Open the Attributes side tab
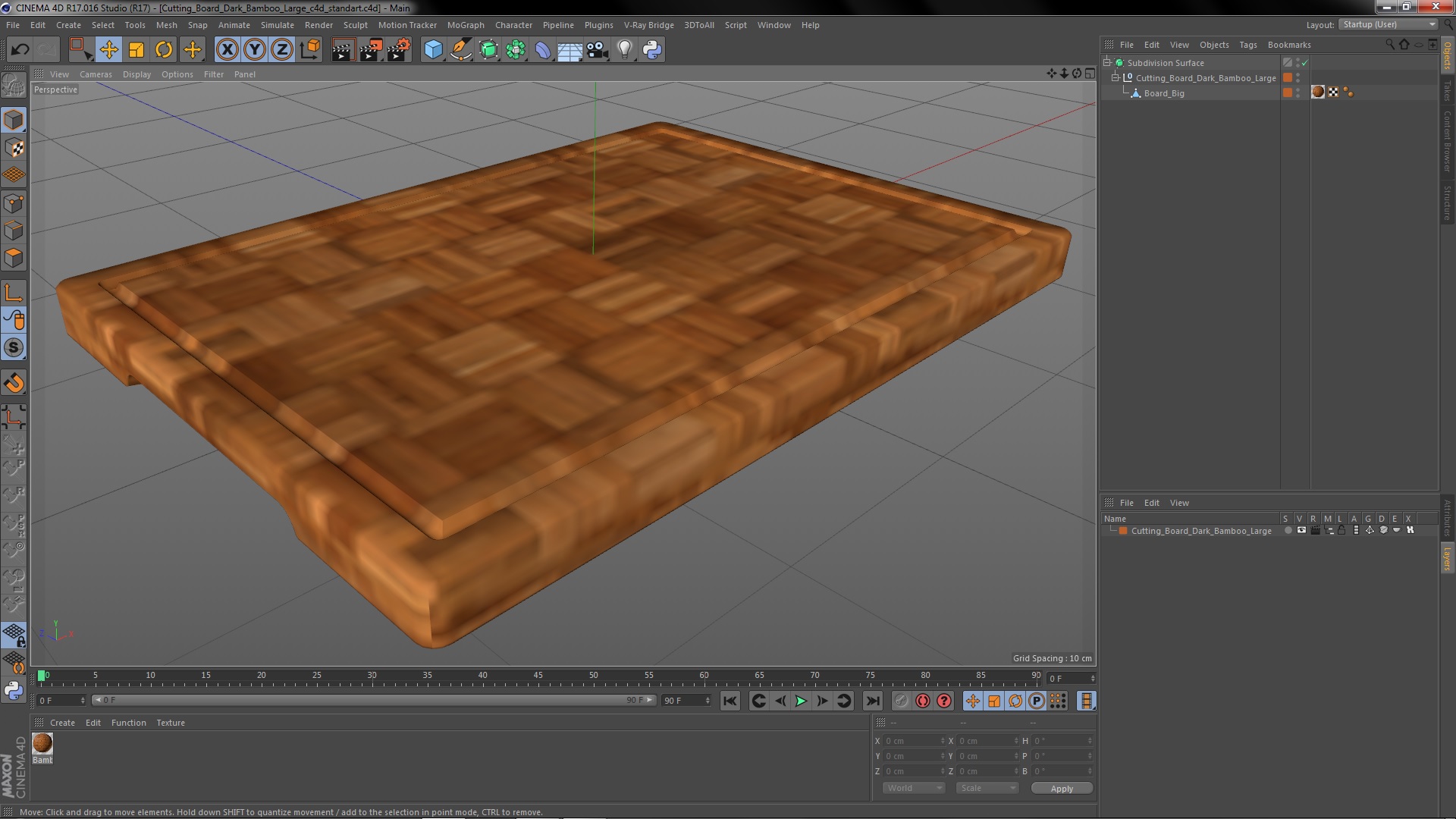Screen dimensions: 1456x819 coord(1448,518)
